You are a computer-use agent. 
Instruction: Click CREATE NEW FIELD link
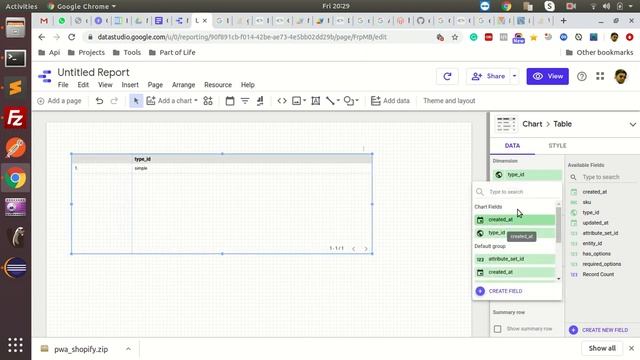coord(598,330)
